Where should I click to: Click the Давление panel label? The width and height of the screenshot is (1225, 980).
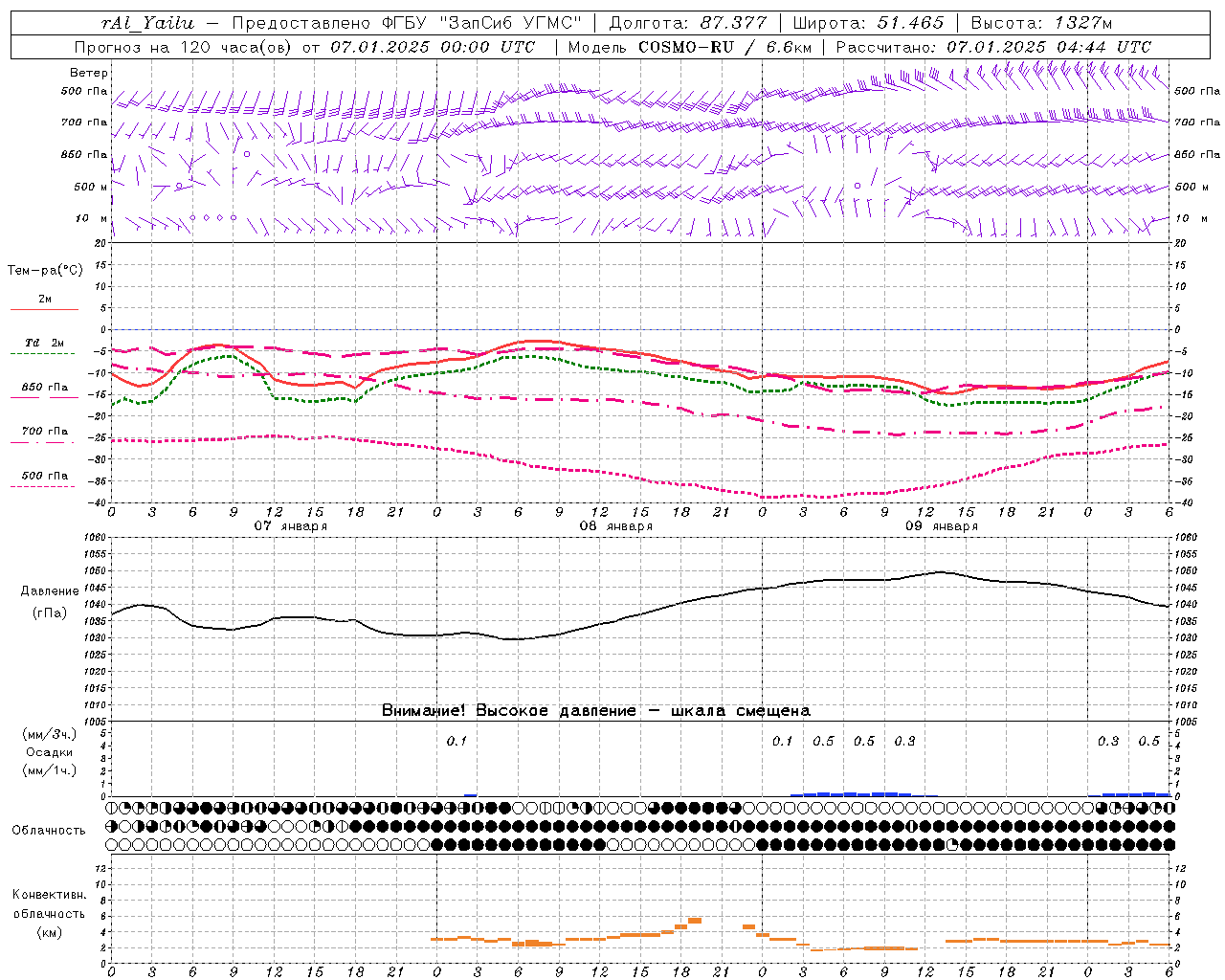[50, 591]
